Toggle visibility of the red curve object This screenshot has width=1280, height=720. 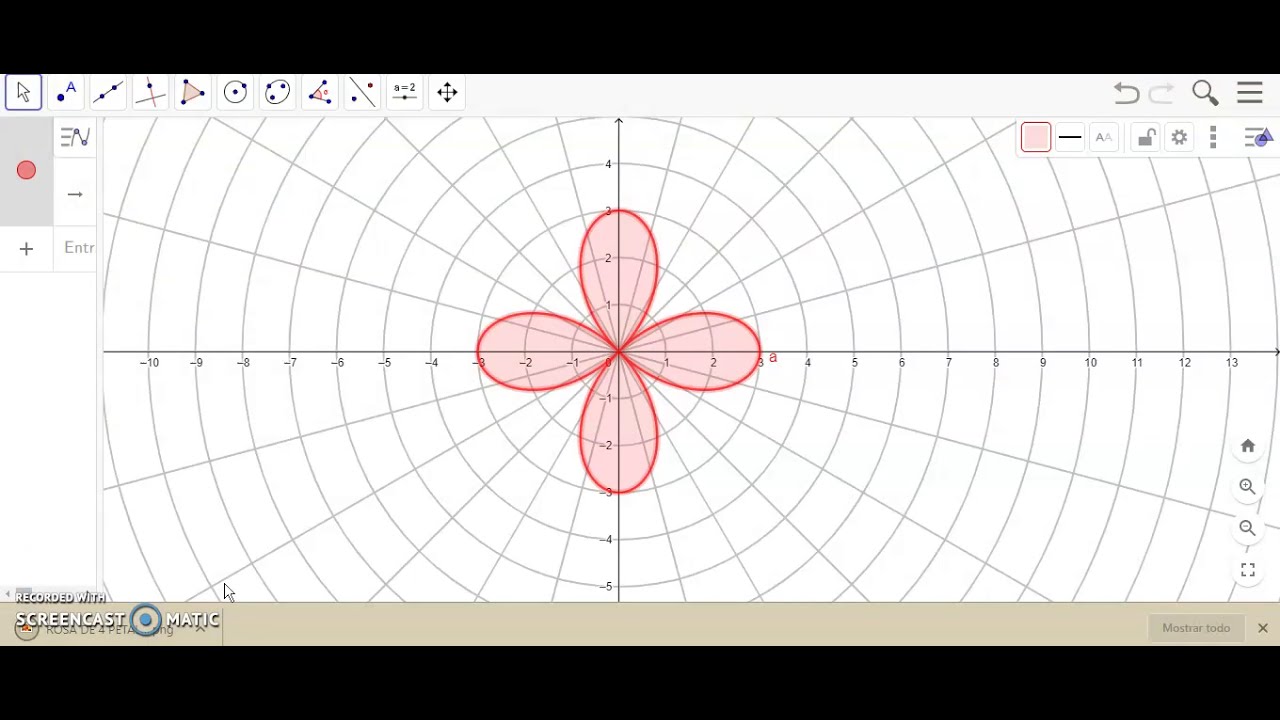(26, 171)
